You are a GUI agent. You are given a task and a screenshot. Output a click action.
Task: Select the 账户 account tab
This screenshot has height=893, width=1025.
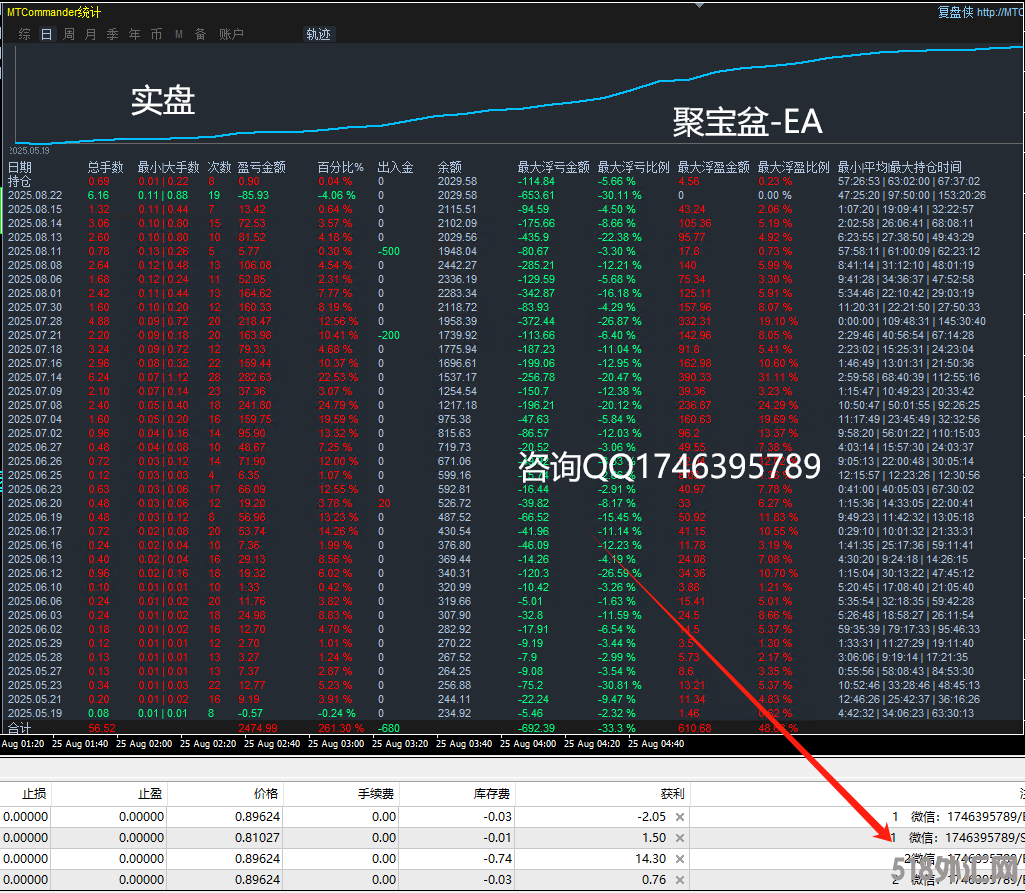[x=231, y=34]
